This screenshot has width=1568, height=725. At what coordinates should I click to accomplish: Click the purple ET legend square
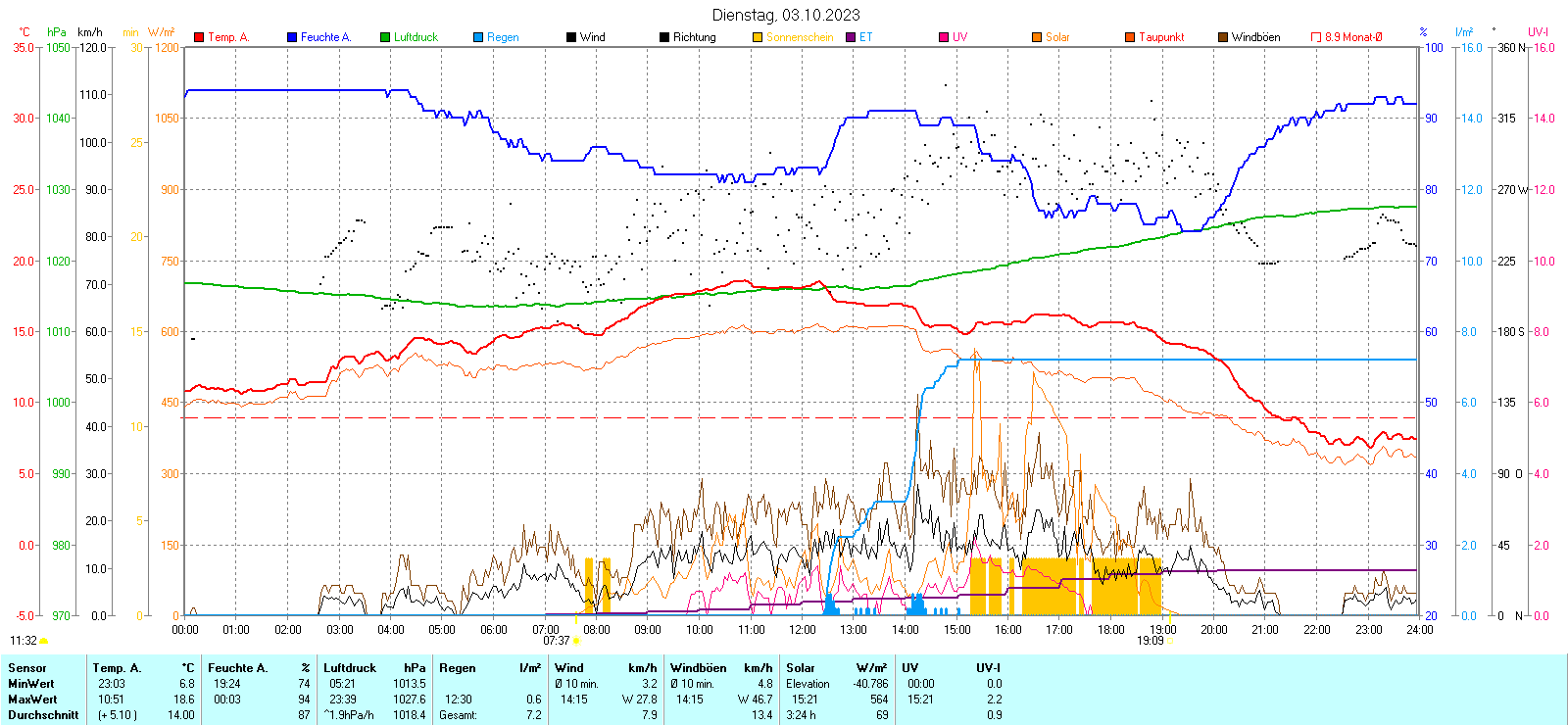[851, 37]
